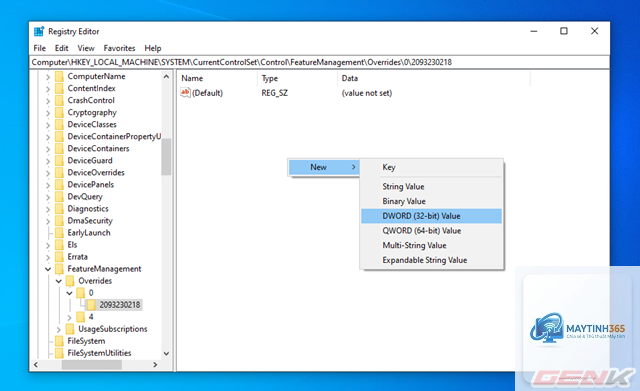Click the tree pane horizontal scrollbar thumb
Screen dimensions: 640x391
point(91,364)
